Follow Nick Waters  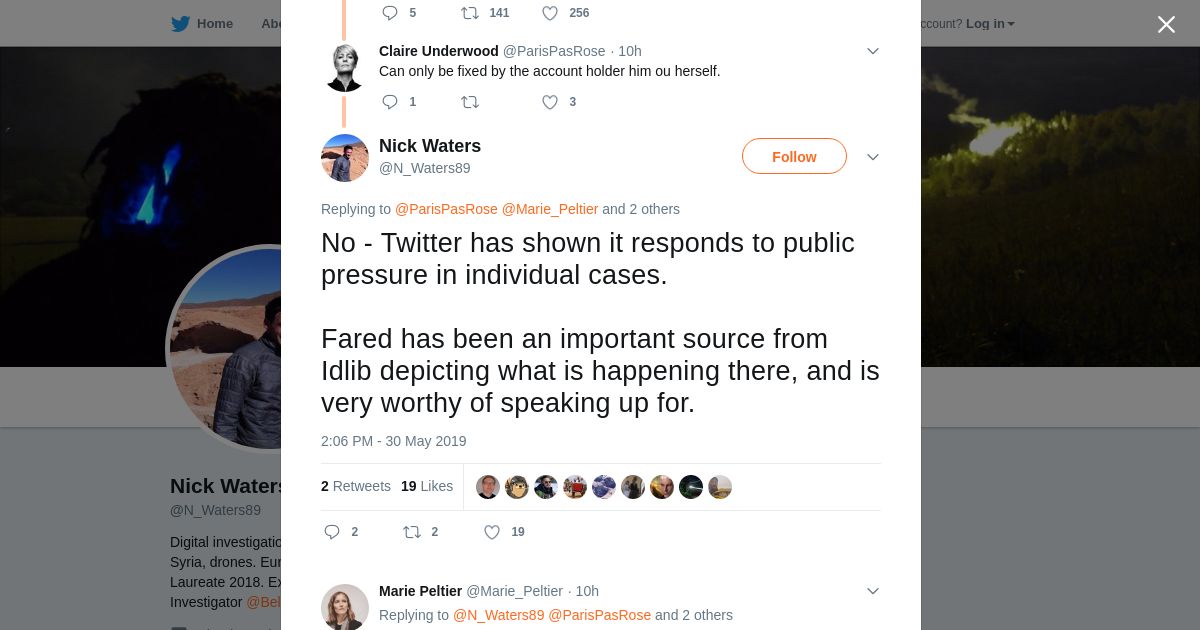pyautogui.click(x=794, y=157)
